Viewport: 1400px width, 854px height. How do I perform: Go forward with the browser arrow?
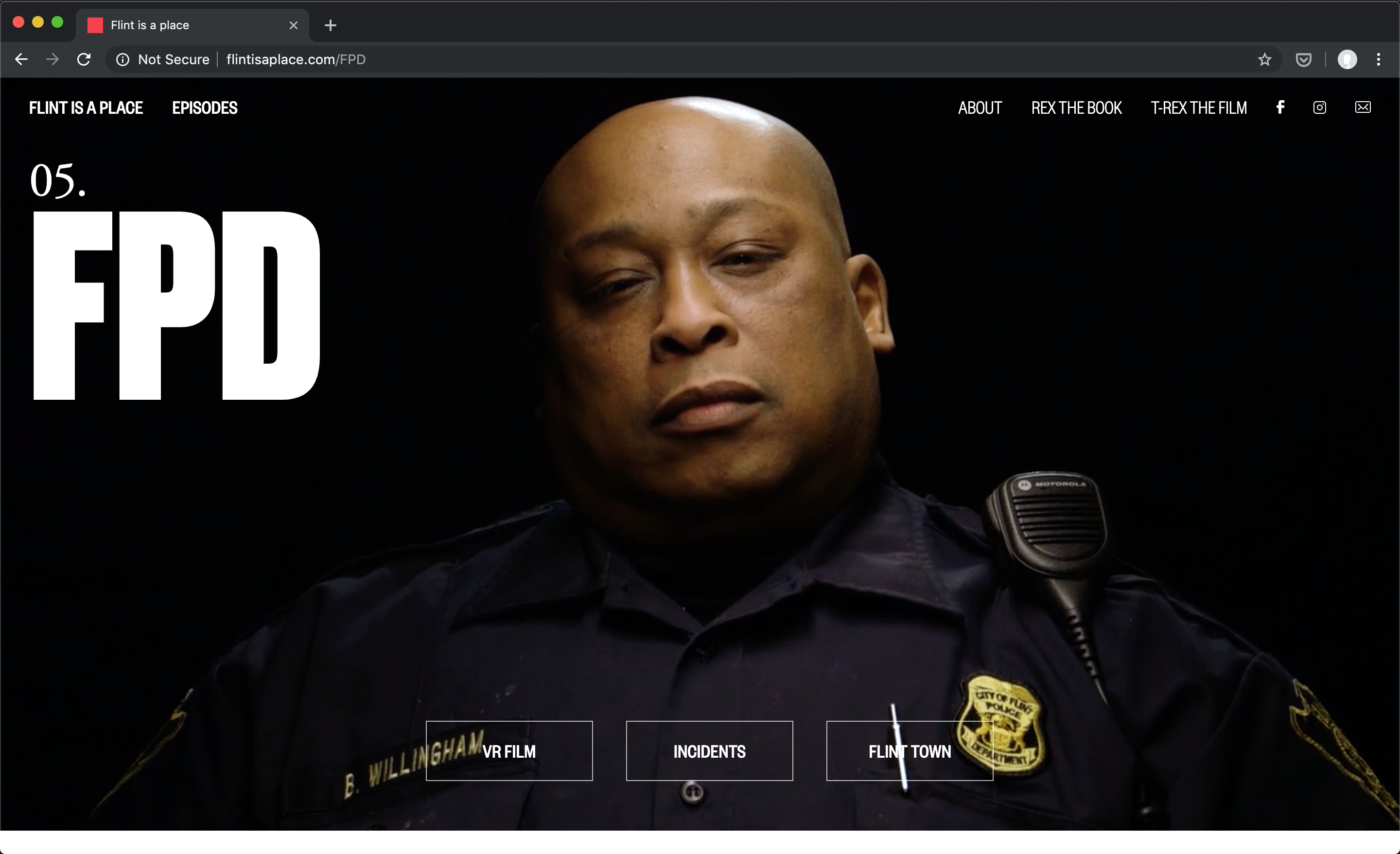(52, 60)
